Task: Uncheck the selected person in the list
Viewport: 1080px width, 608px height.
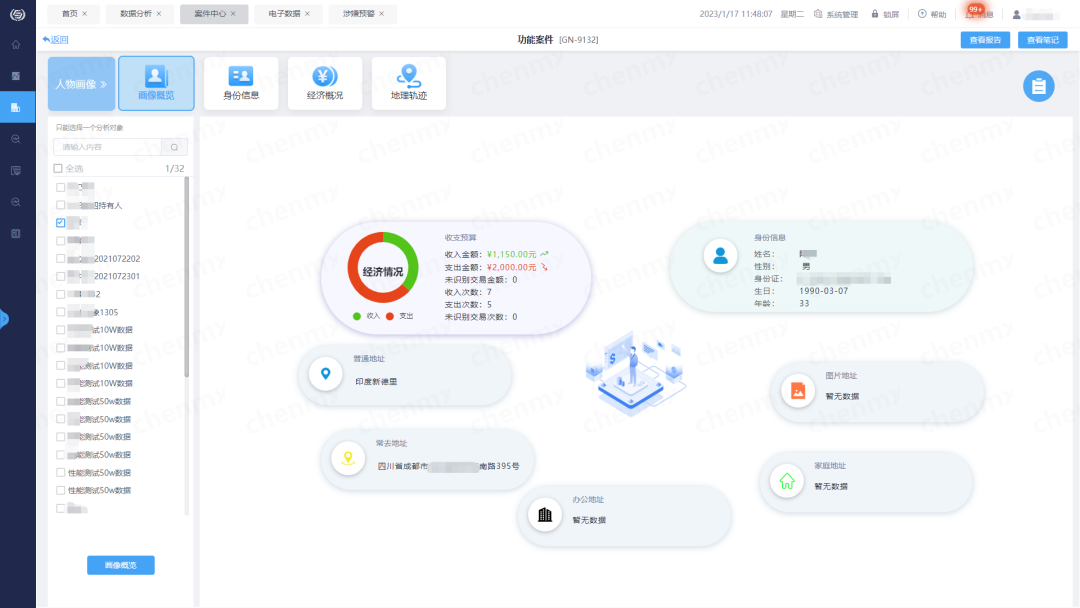Action: 59,222
